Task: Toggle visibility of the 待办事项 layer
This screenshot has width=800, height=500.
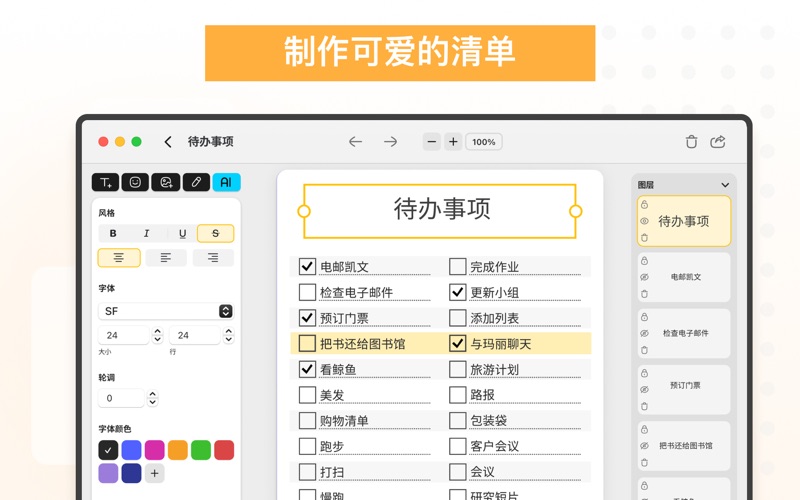Action: pyautogui.click(x=645, y=221)
